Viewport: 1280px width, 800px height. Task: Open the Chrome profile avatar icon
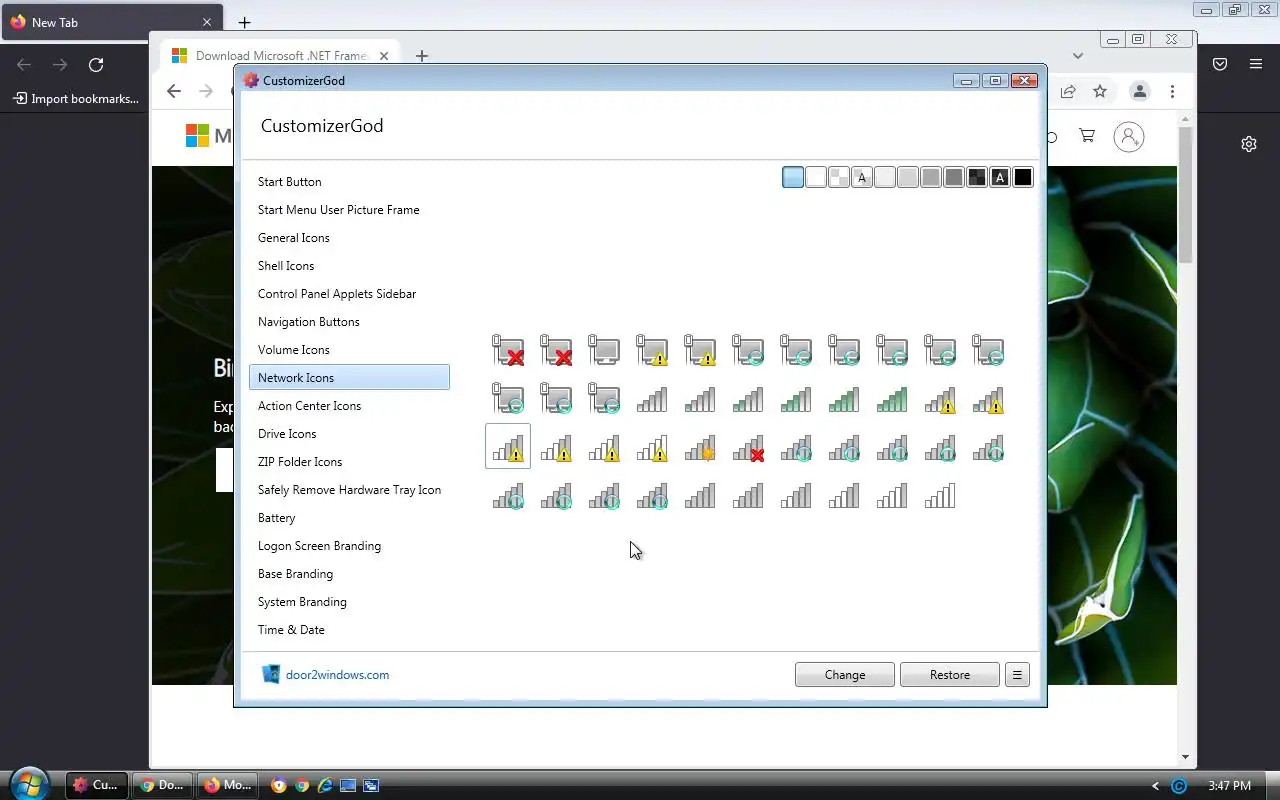tap(1139, 91)
